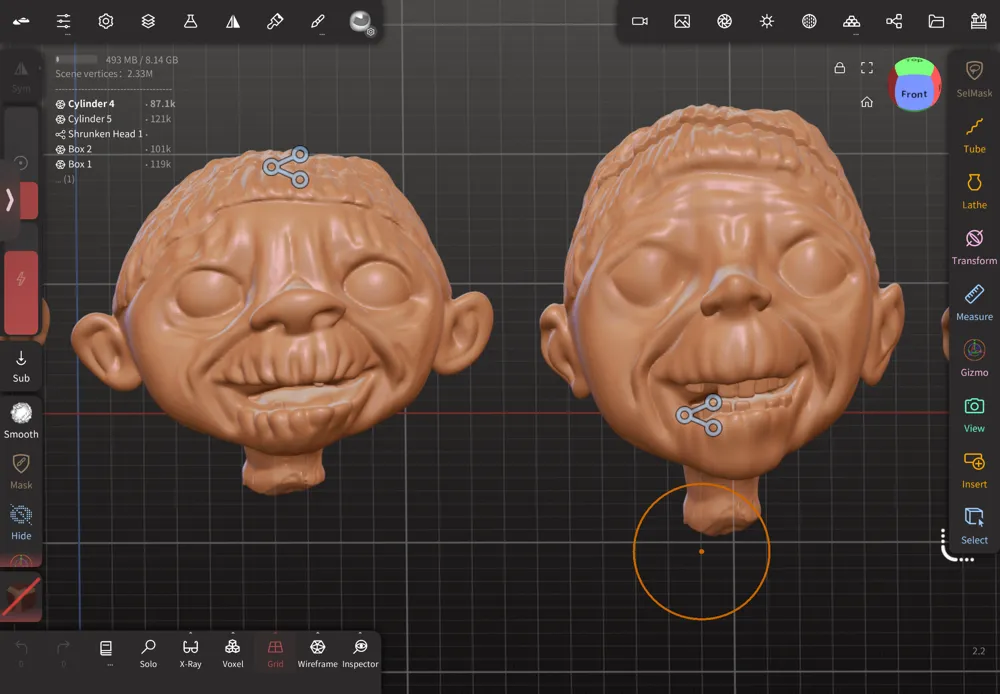Adjust the intensity slider with lightning icon

(x=21, y=279)
